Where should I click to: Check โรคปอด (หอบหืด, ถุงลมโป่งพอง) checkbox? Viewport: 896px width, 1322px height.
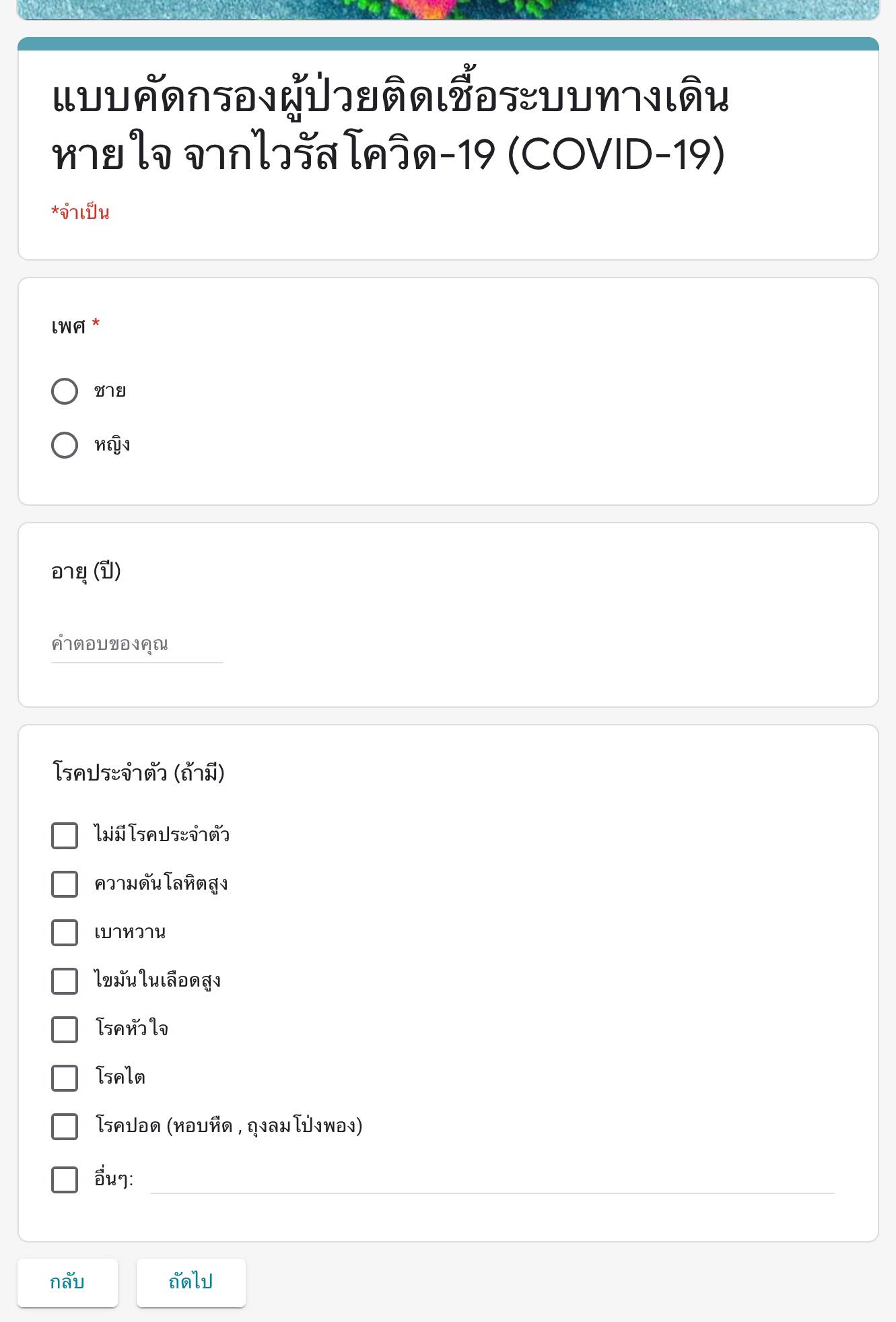tap(65, 1127)
